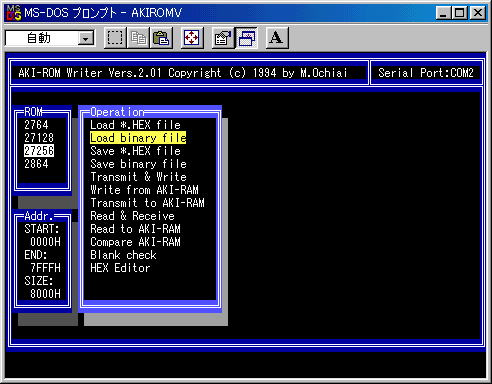The width and height of the screenshot is (492, 384).
Task: Select ROM type 2764
Action: point(36,125)
